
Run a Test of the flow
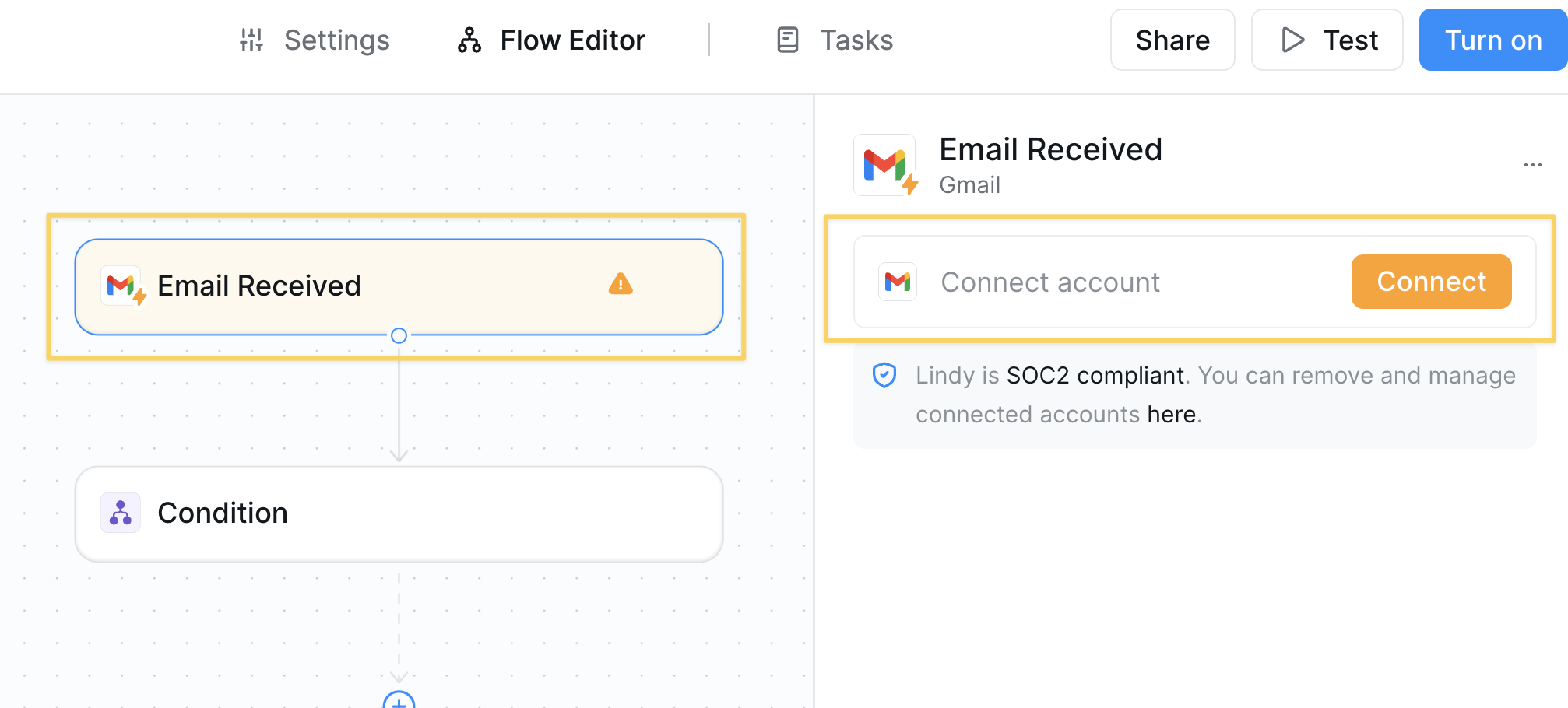pos(1327,40)
